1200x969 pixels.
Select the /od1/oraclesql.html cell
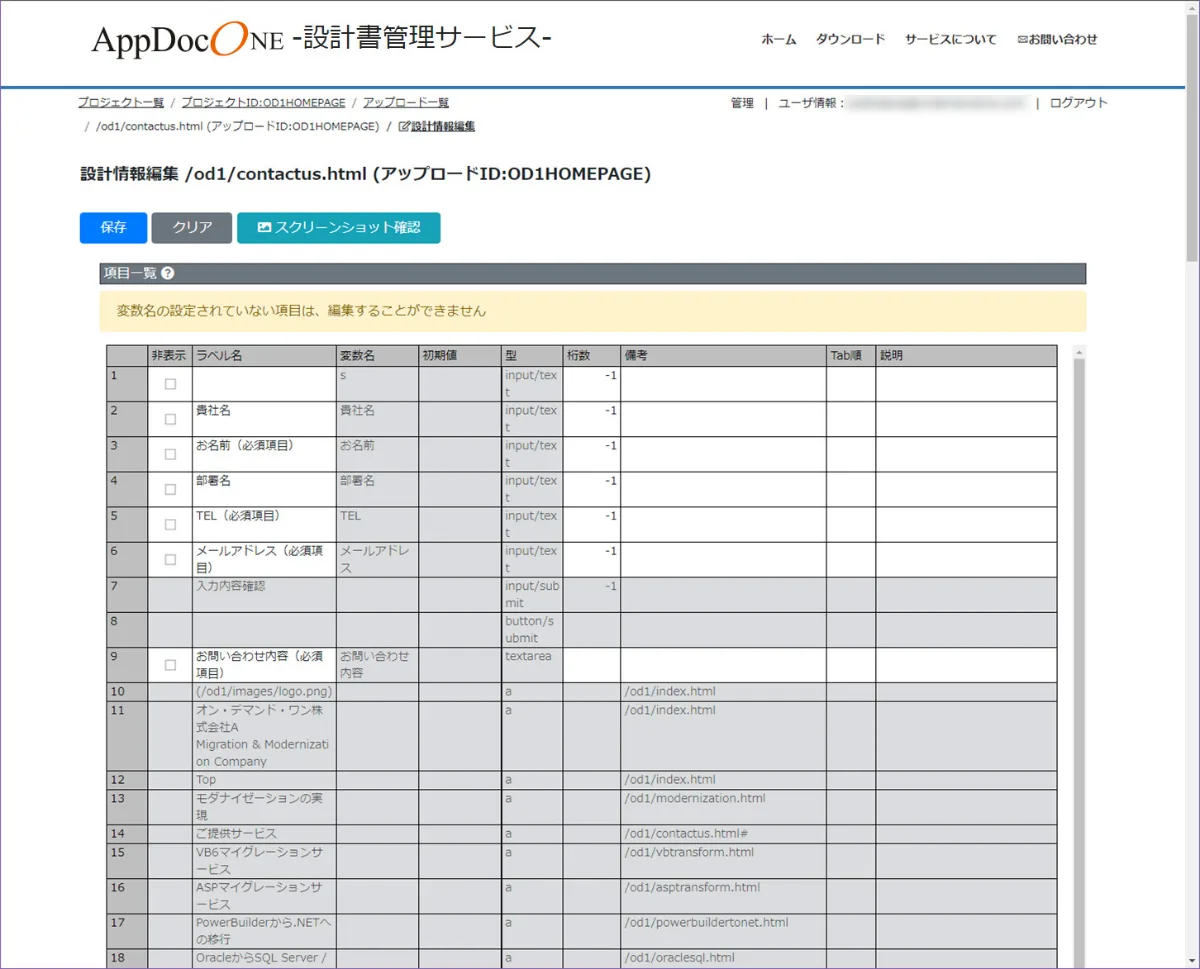click(723, 958)
